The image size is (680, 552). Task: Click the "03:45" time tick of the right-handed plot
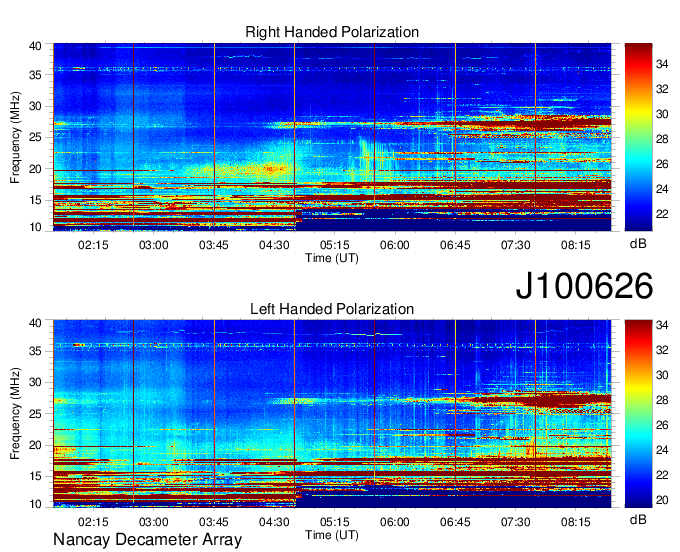(x=213, y=245)
